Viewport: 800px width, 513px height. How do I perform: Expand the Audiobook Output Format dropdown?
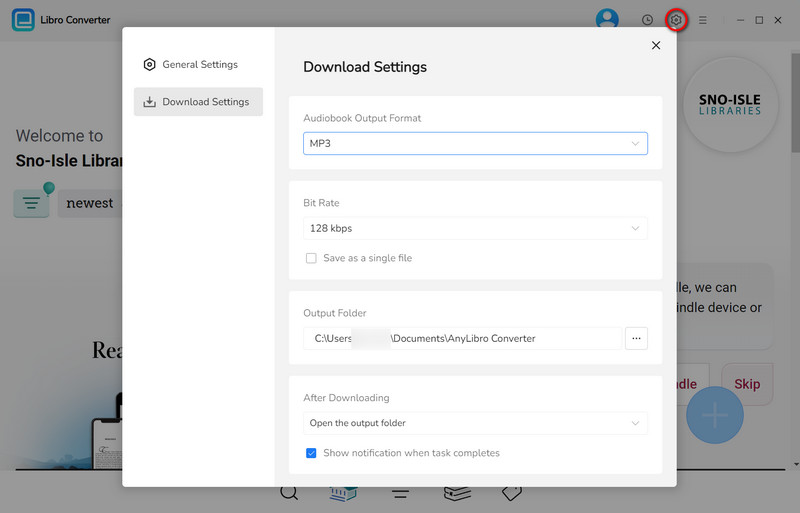[x=475, y=144]
